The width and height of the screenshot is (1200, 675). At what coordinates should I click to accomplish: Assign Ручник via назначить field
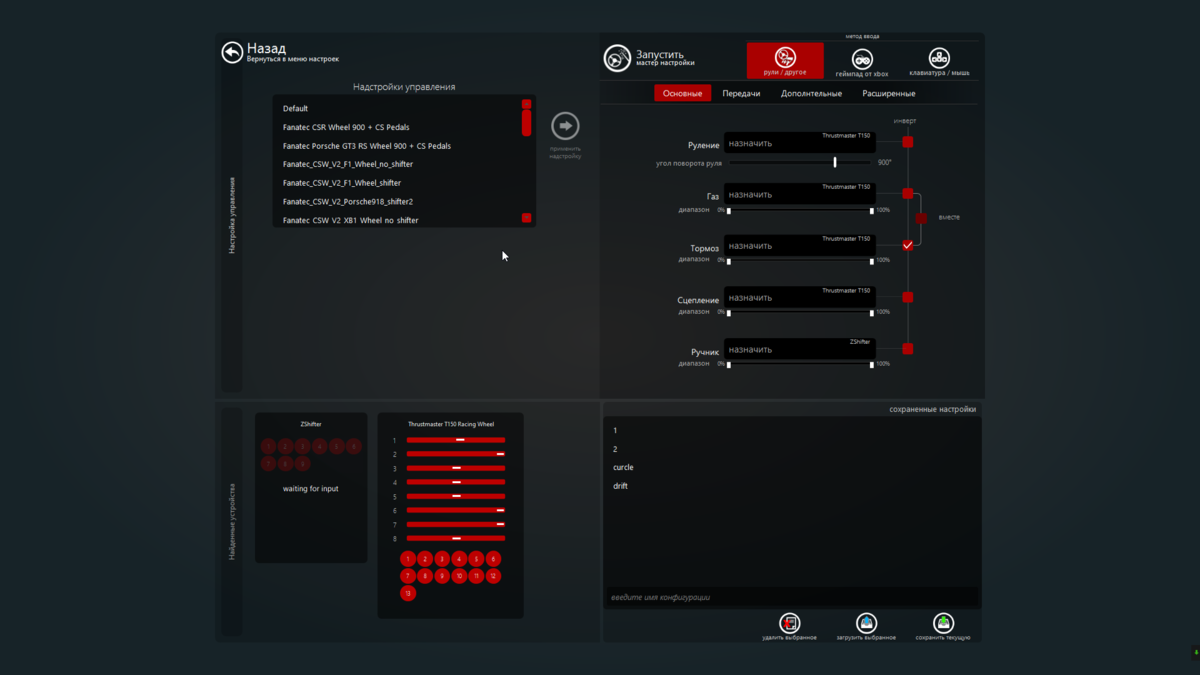(800, 350)
